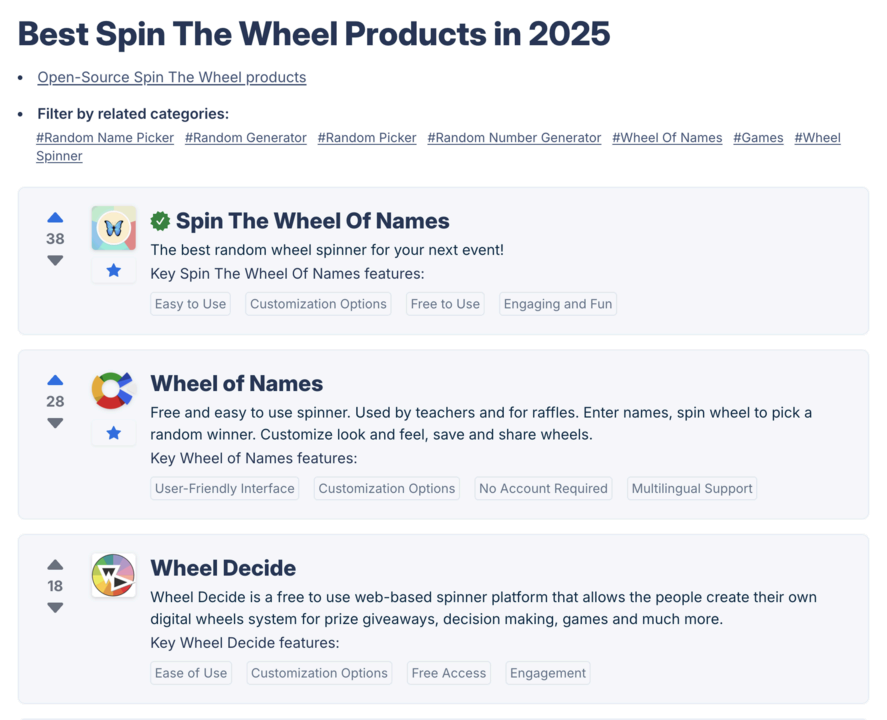Downvote Wheel Decide product
This screenshot has width=887, height=720.
55,607
